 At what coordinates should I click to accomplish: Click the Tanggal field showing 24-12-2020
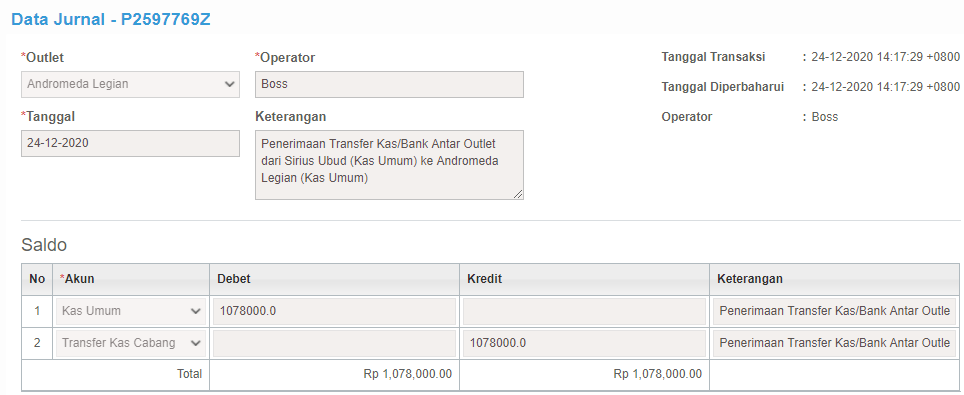(x=130, y=143)
